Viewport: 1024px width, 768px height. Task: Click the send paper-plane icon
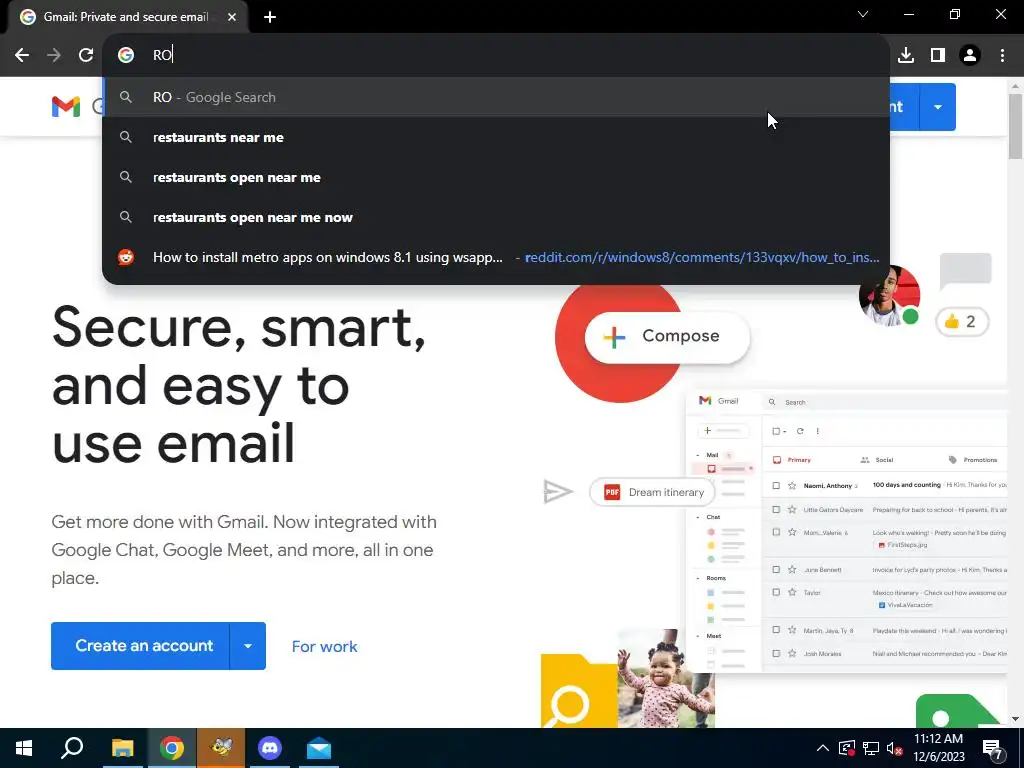tap(558, 492)
